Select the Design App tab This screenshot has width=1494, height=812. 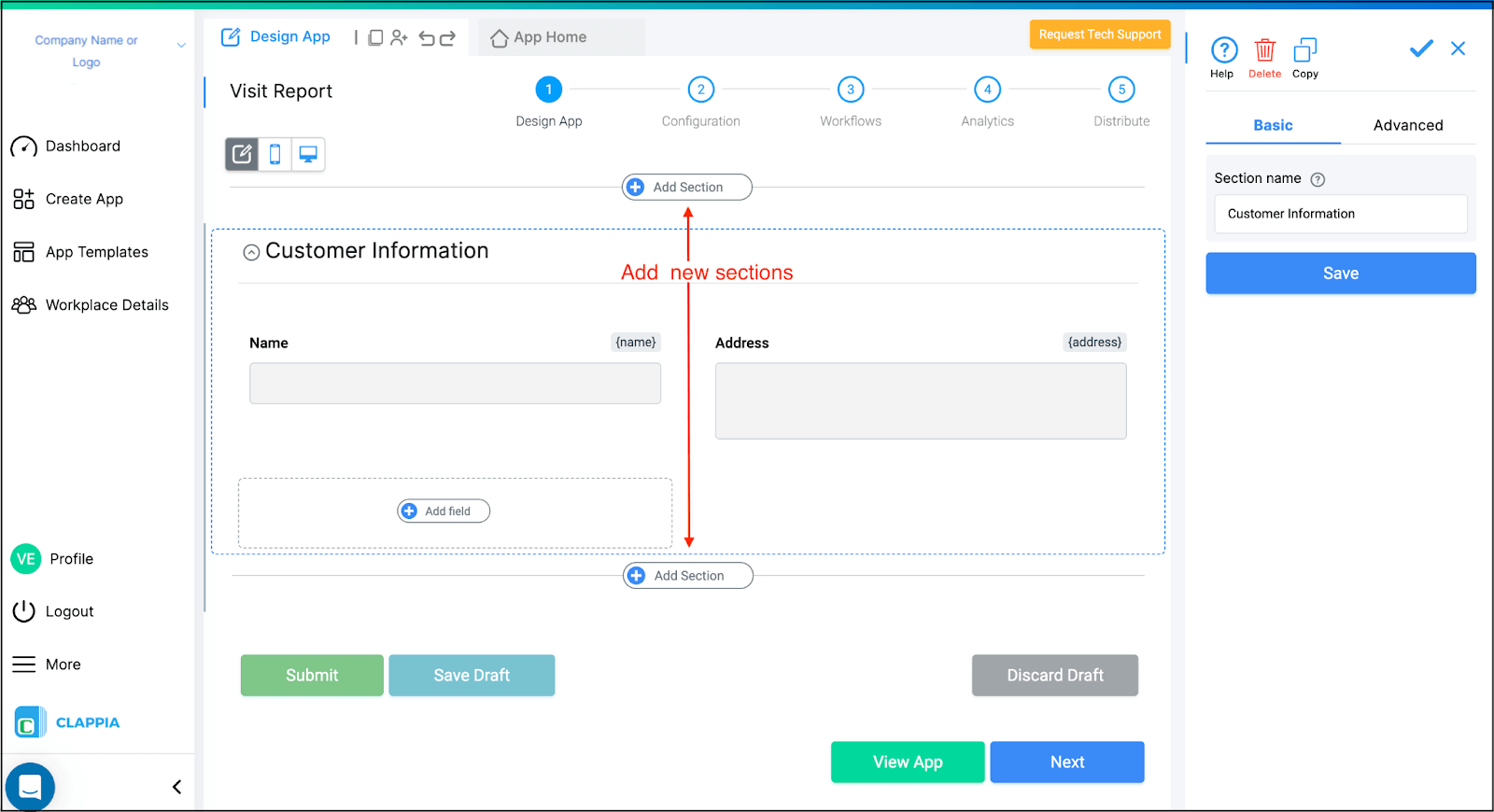(276, 37)
